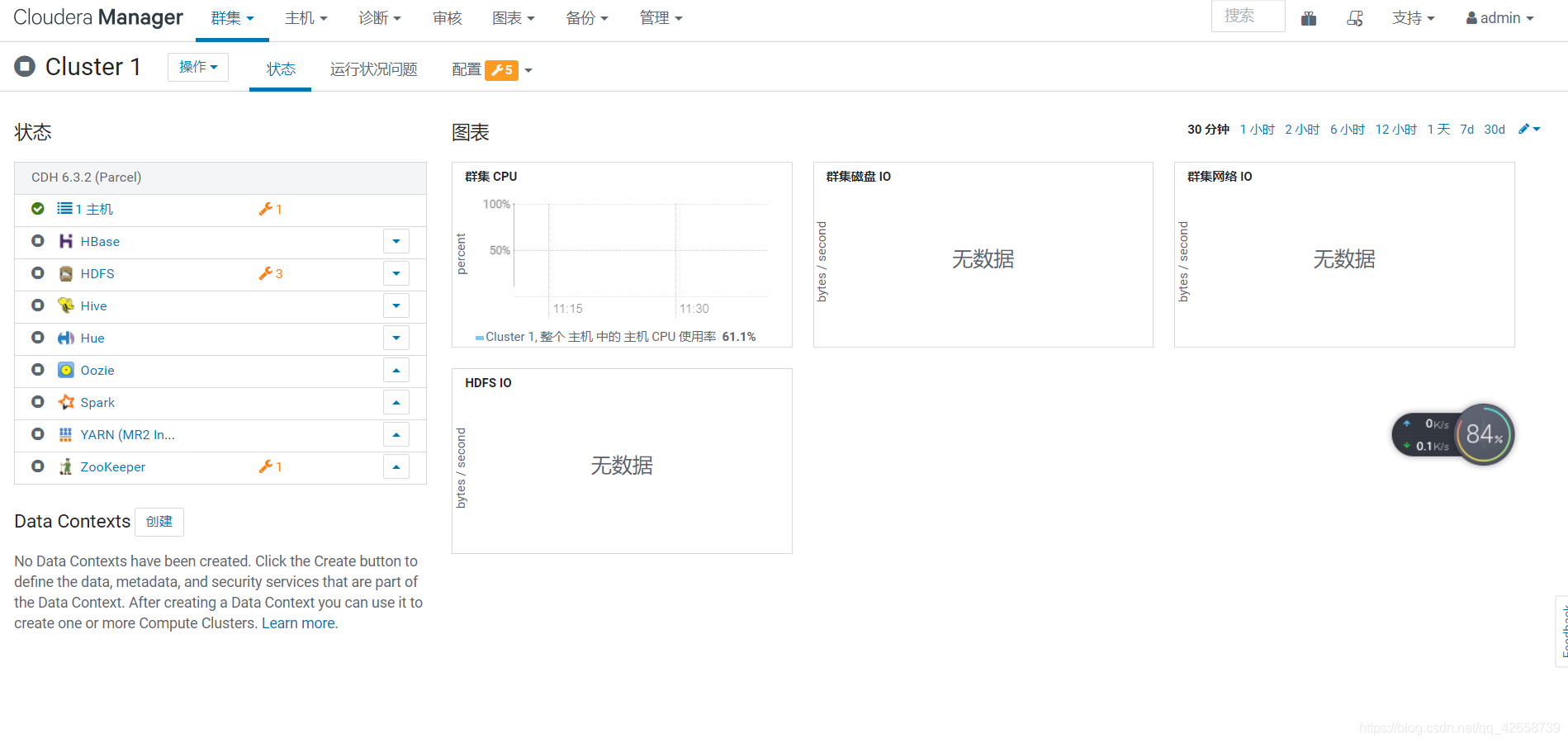Open the running commands icon in top bar
The width and height of the screenshot is (1568, 743).
tap(1355, 18)
